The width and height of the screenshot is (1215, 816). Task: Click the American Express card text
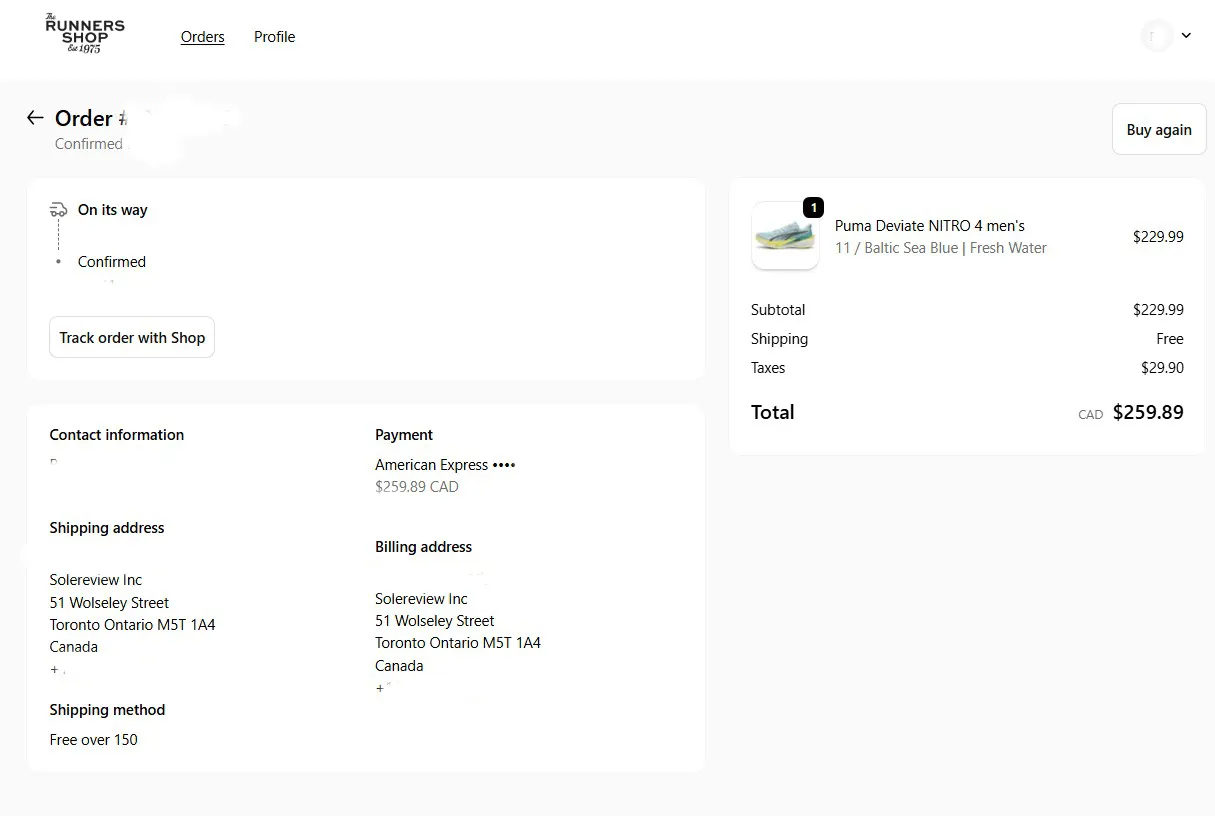pyautogui.click(x=445, y=465)
